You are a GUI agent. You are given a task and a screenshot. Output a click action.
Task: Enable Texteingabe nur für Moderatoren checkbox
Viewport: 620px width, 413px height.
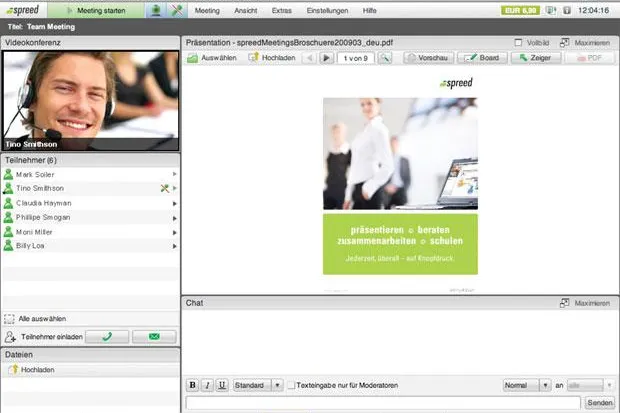tap(291, 385)
